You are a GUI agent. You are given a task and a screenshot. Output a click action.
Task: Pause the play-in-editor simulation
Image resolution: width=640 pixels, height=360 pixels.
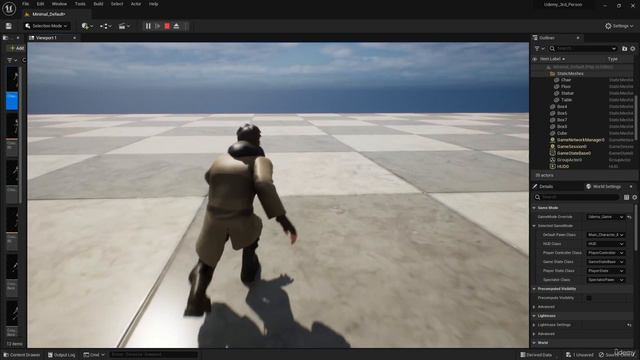148,26
